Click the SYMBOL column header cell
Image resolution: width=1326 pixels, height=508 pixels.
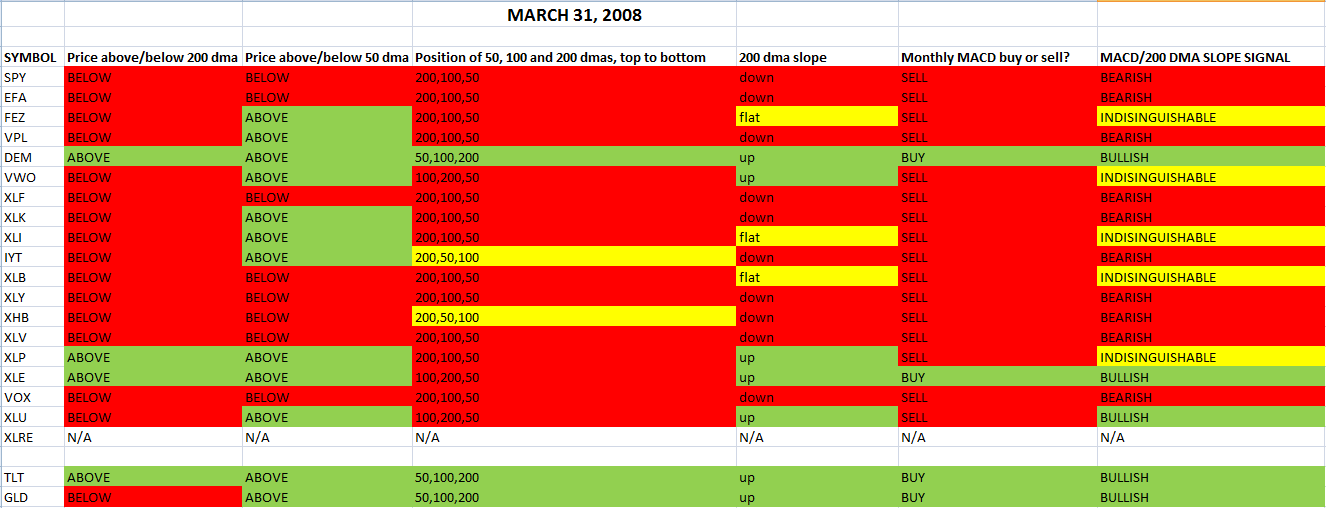(31, 58)
